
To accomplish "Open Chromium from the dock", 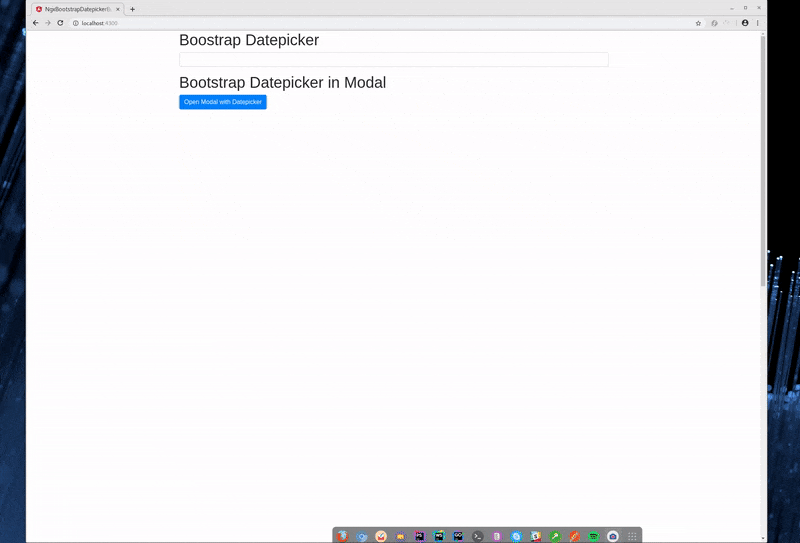I will pos(362,536).
